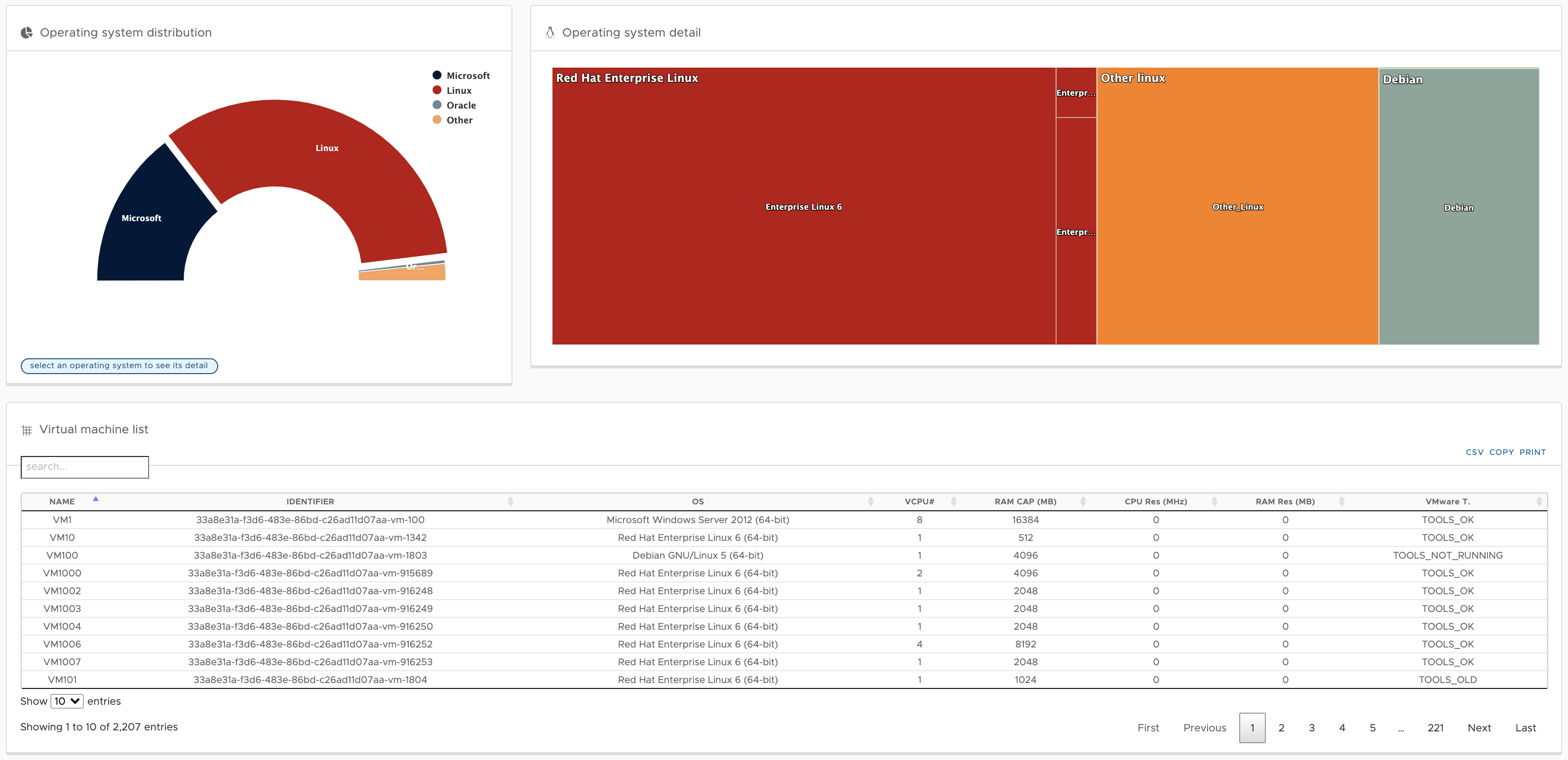Click the 16384 RAM CAP cell

coord(1025,520)
